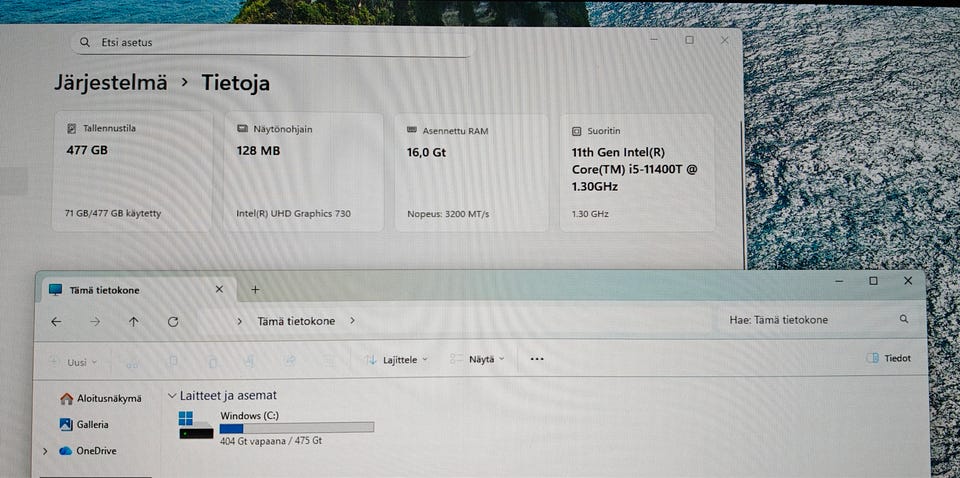
Task: Open the Suoritin processor card
Action: tap(637, 173)
